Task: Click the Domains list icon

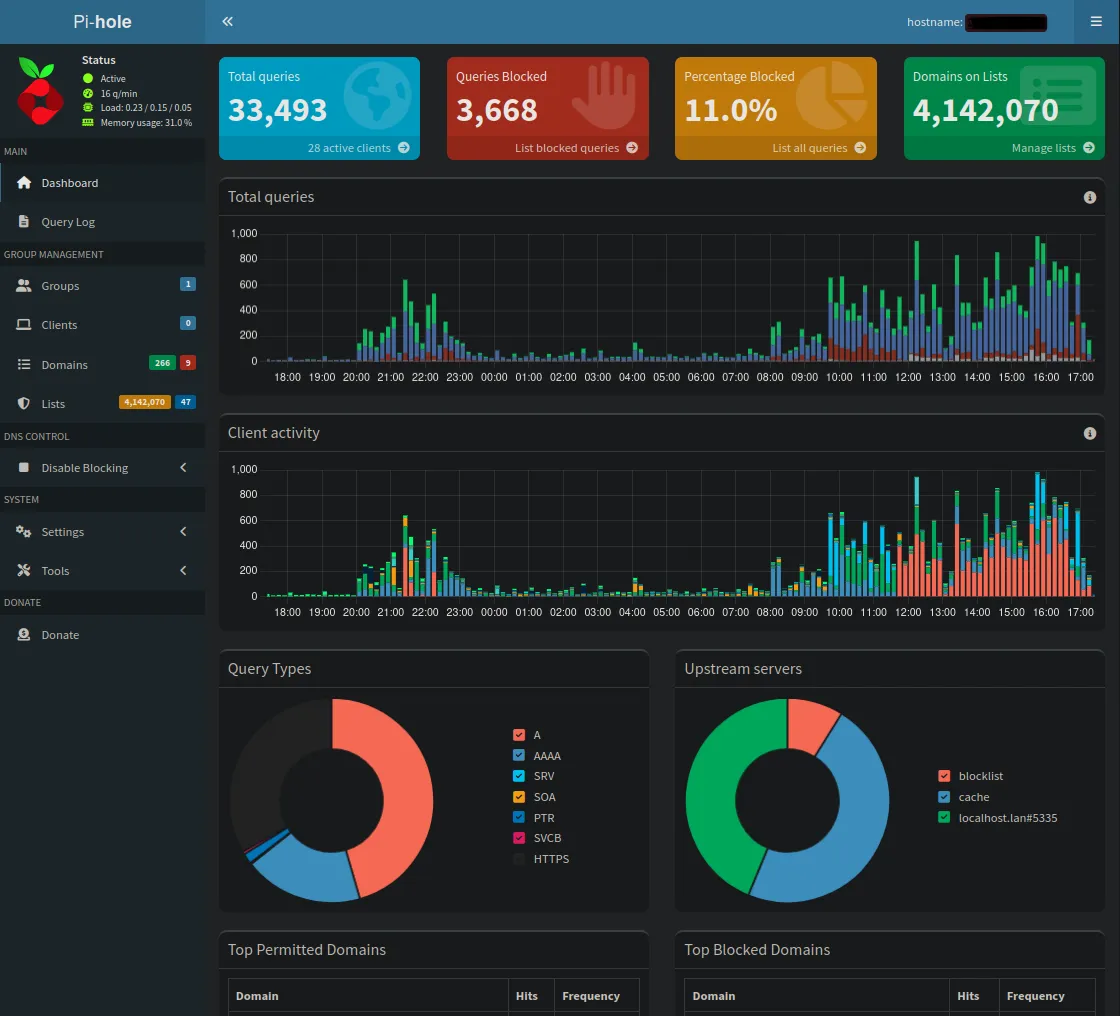Action: pos(24,364)
